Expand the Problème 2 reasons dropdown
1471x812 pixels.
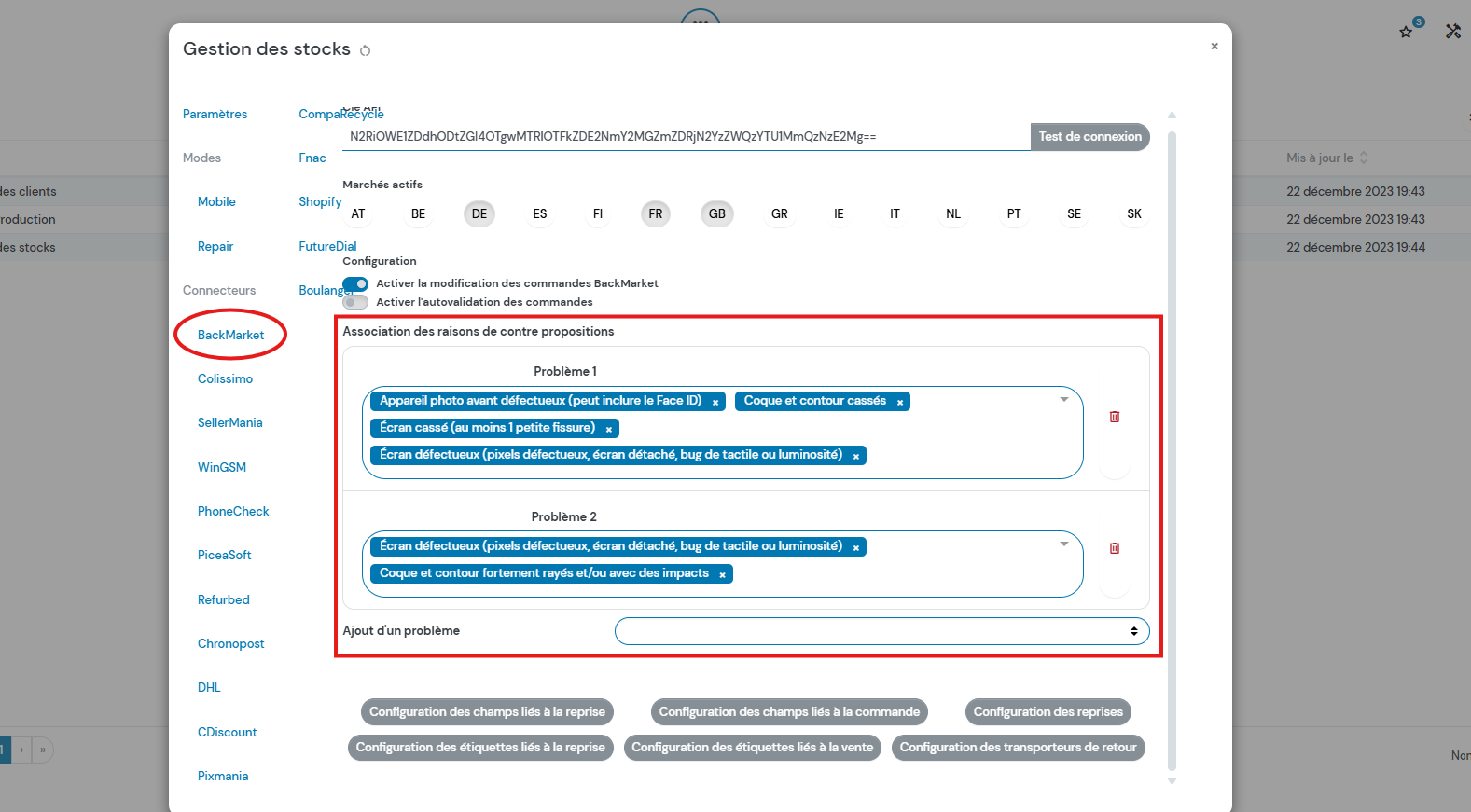[1064, 544]
